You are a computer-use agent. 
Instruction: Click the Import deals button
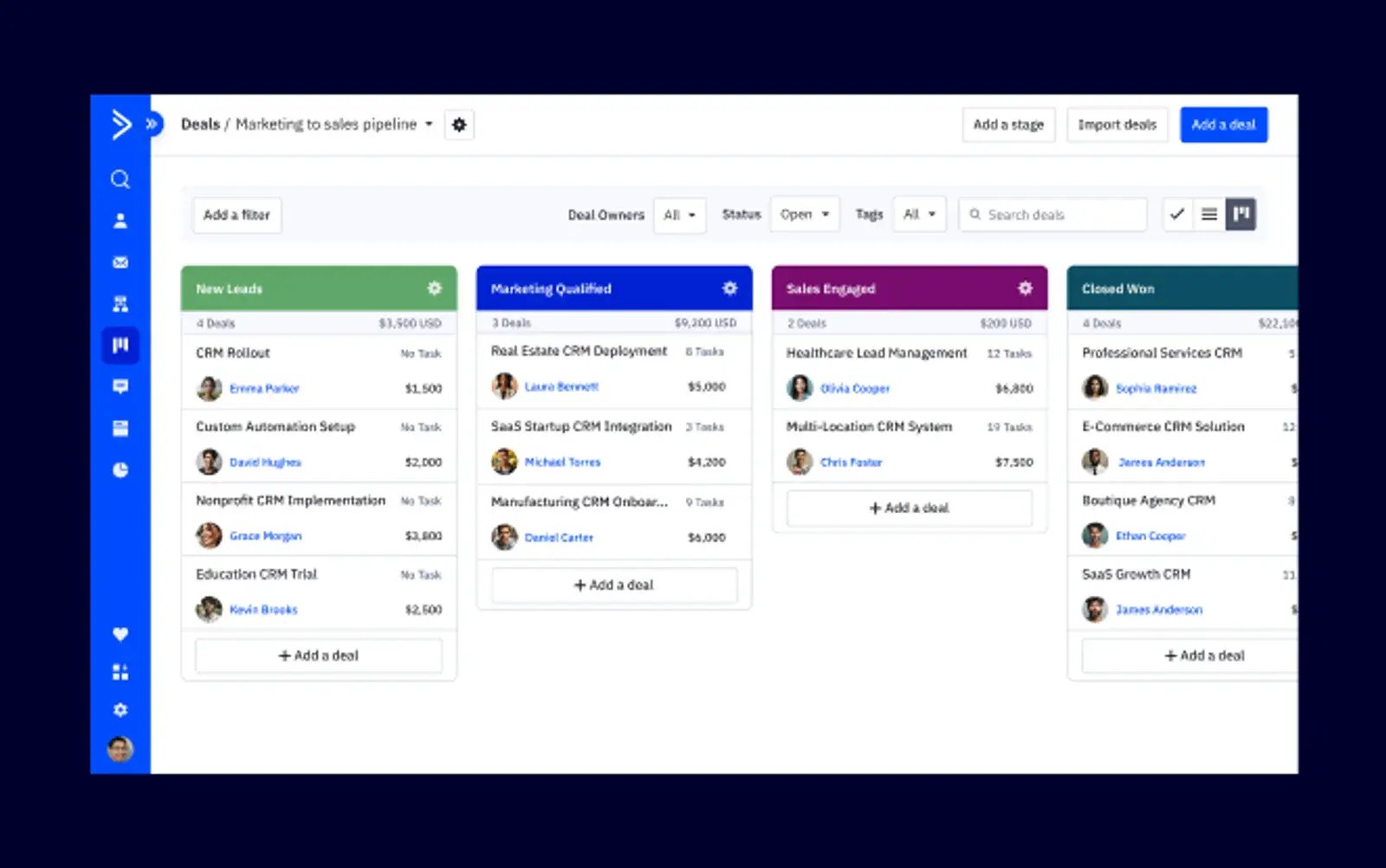point(1117,125)
